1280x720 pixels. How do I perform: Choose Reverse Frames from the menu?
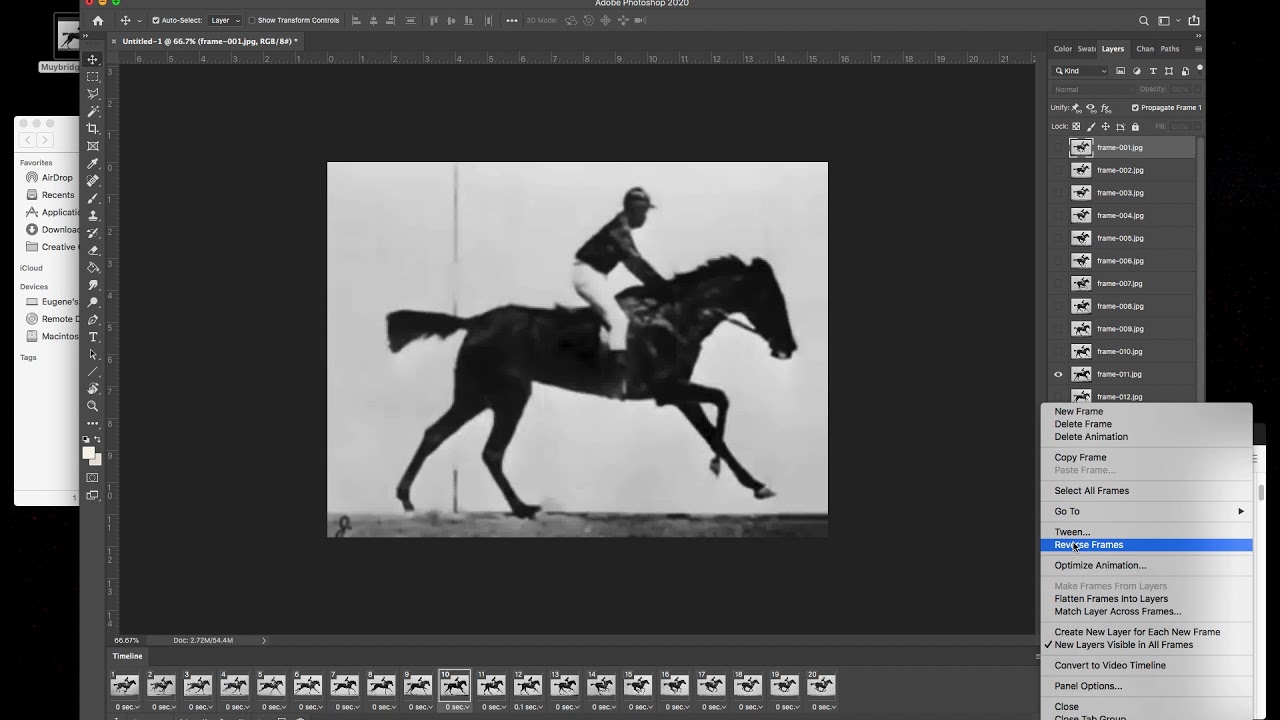(x=1146, y=545)
